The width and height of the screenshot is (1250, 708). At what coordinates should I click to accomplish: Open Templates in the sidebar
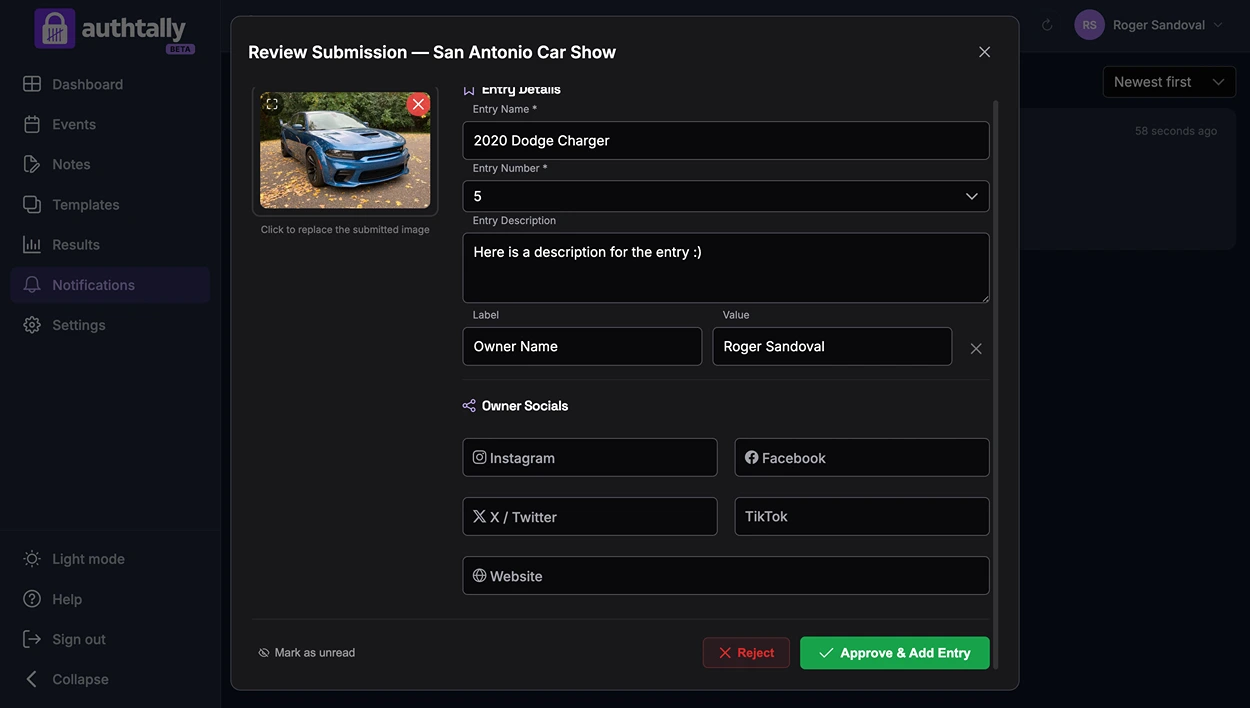tap(110, 204)
